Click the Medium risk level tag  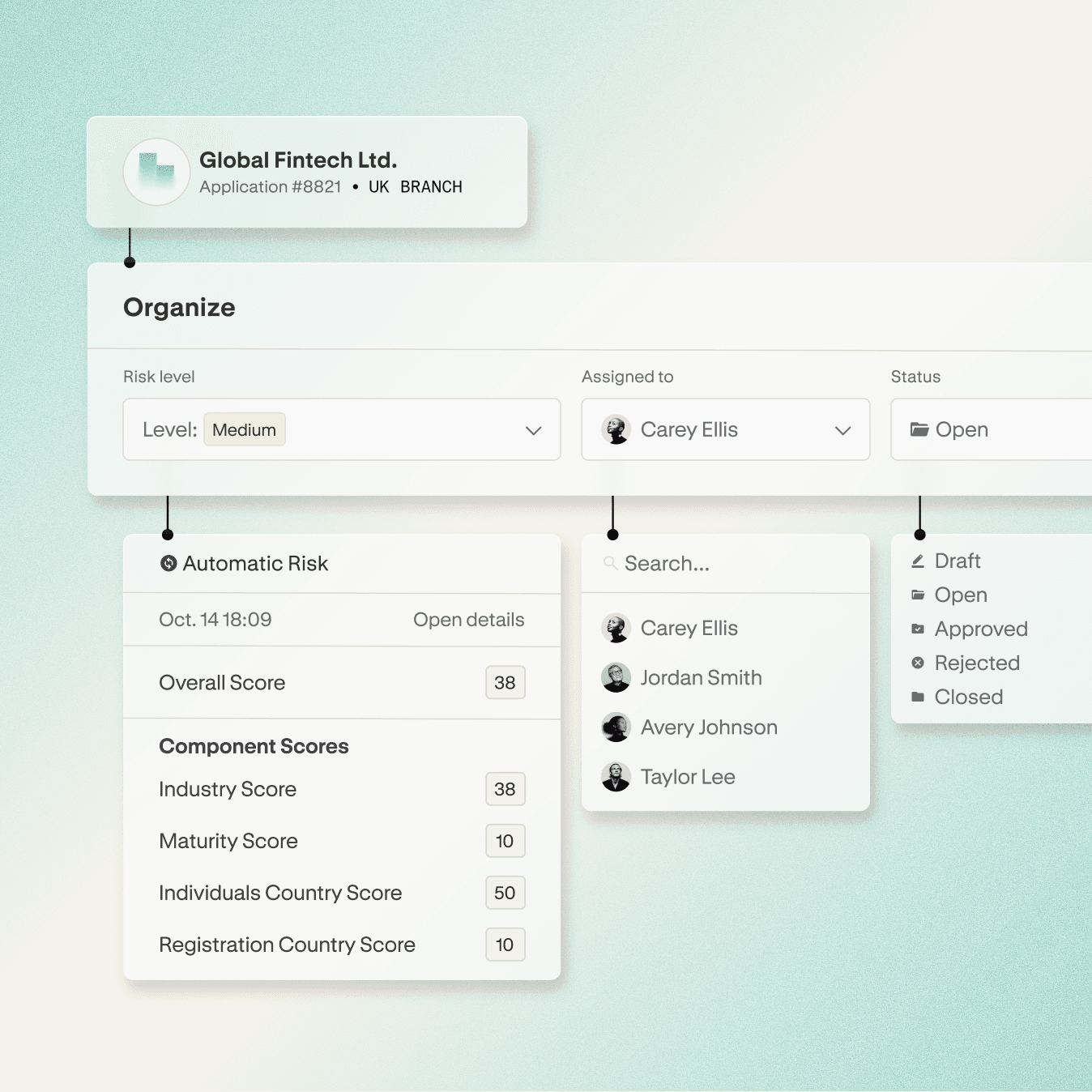244,430
